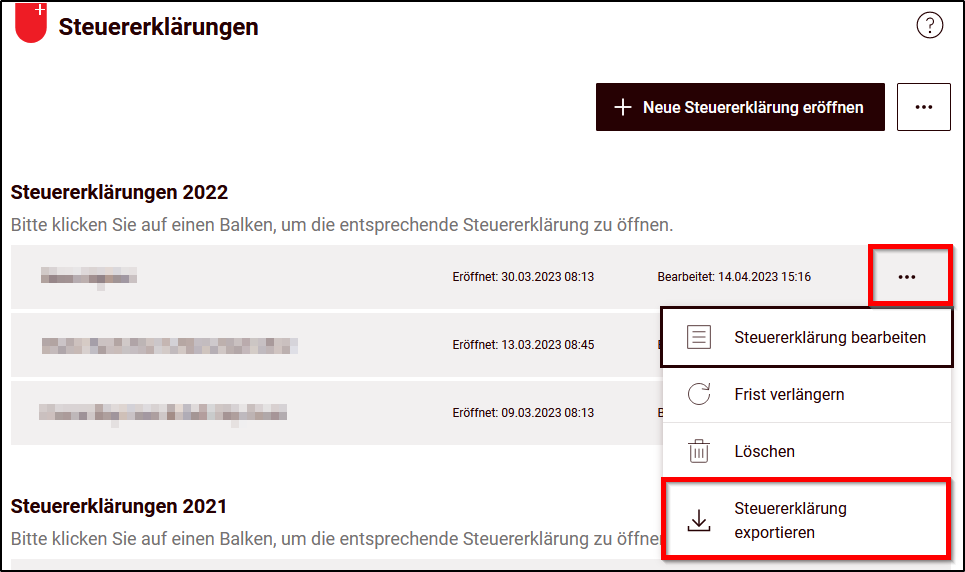
Task: Click the download arrow icon for exportieren
Action: [x=699, y=520]
